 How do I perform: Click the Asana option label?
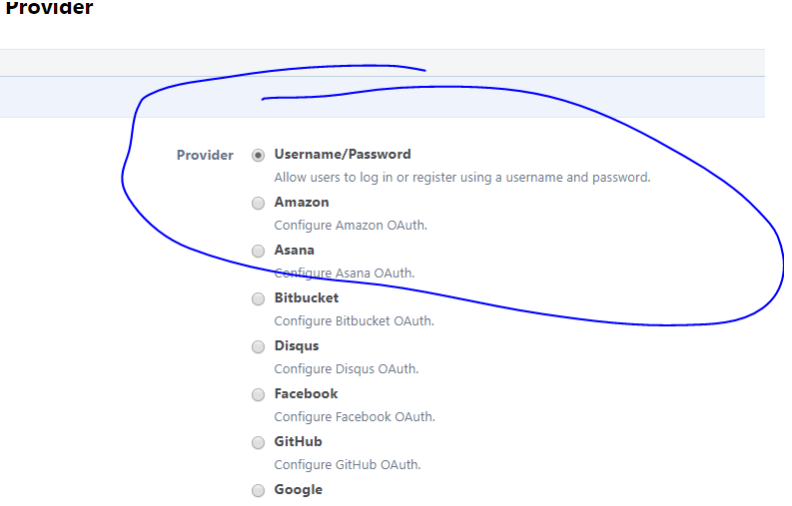[294, 250]
